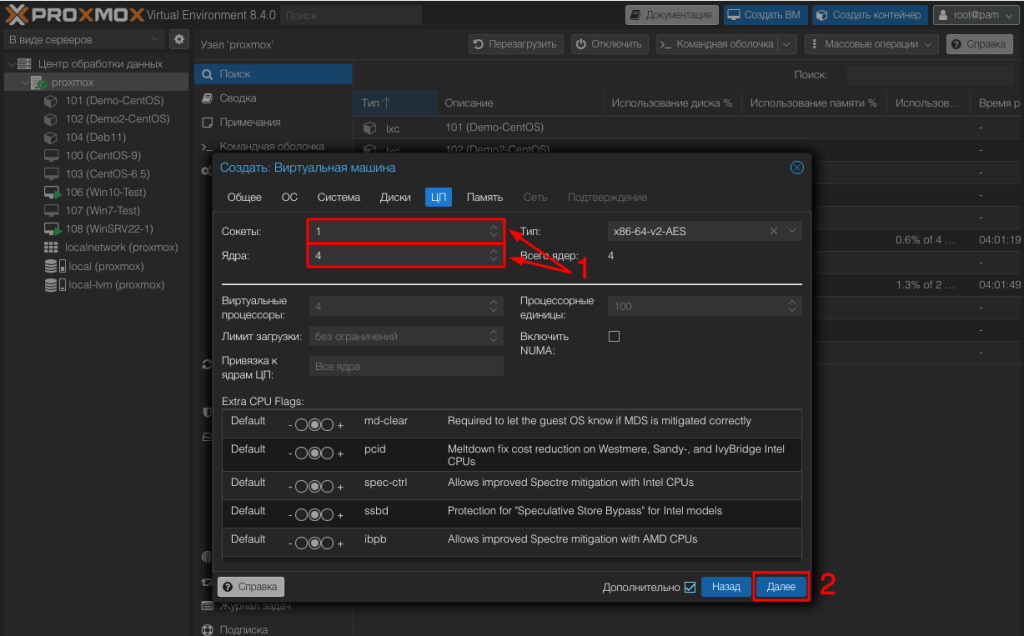
Task: Click the gear icon beside server view selector
Action: [x=179, y=39]
